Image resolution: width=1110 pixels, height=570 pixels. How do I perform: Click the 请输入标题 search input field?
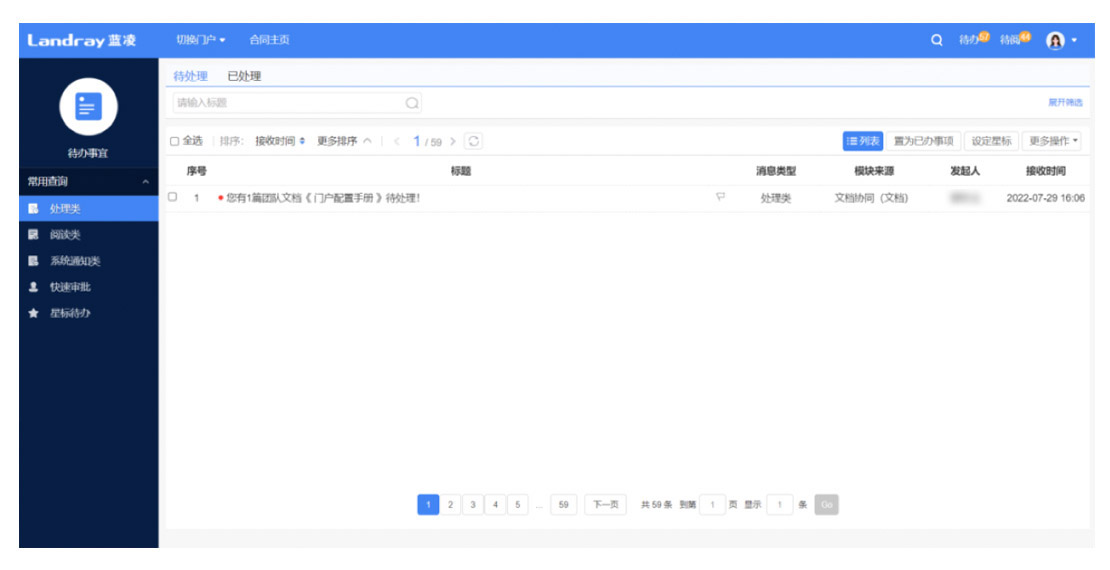[288, 103]
